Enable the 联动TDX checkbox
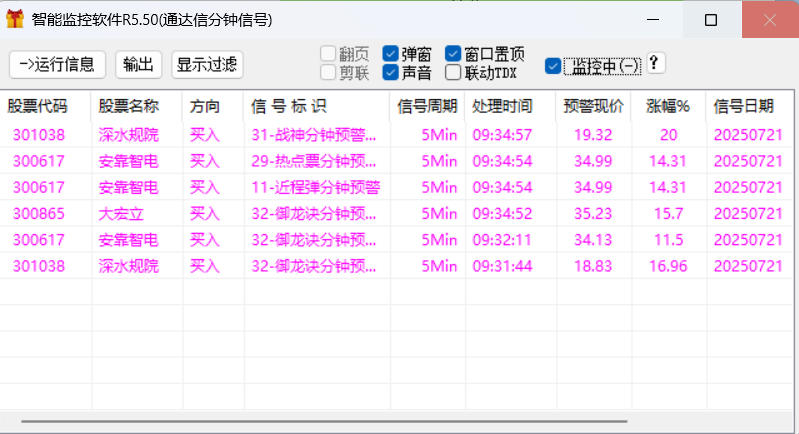799x434 pixels. coord(454,72)
